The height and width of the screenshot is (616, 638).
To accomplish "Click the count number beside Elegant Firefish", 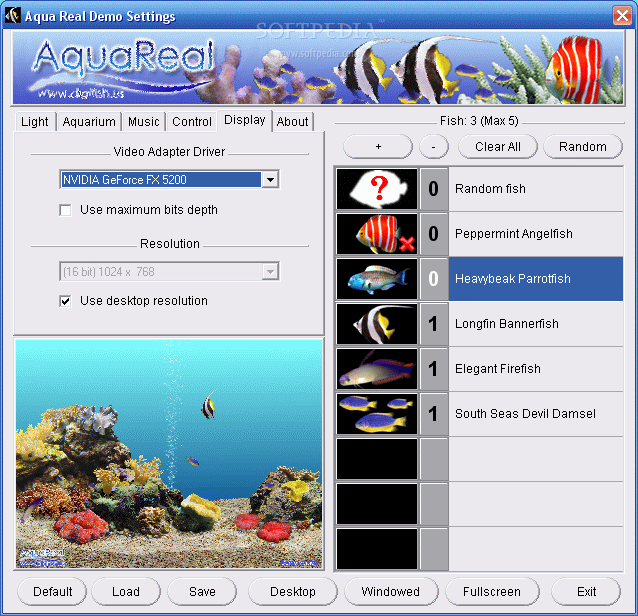I will tap(434, 369).
